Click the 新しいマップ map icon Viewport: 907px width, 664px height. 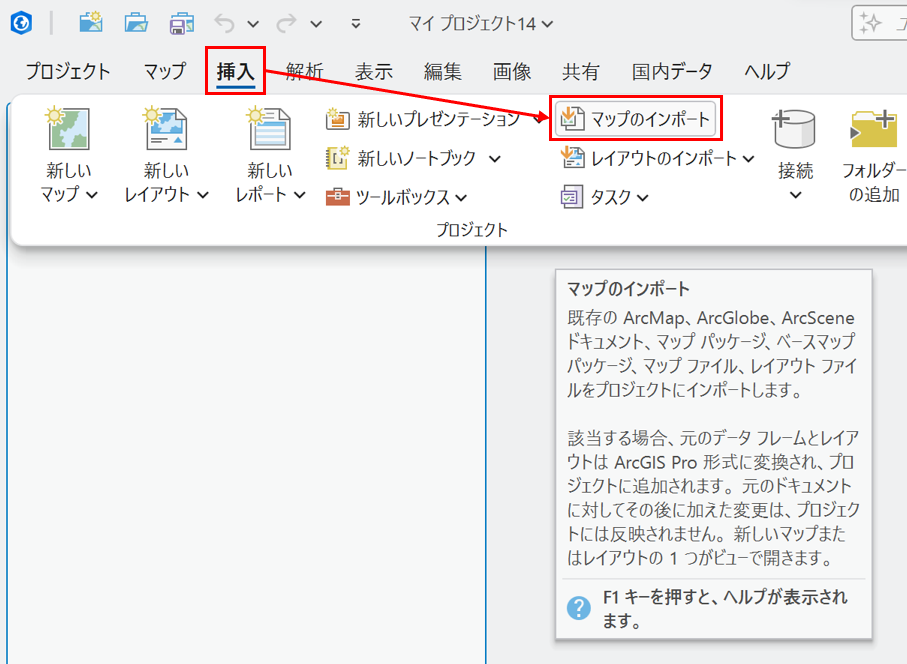68,127
